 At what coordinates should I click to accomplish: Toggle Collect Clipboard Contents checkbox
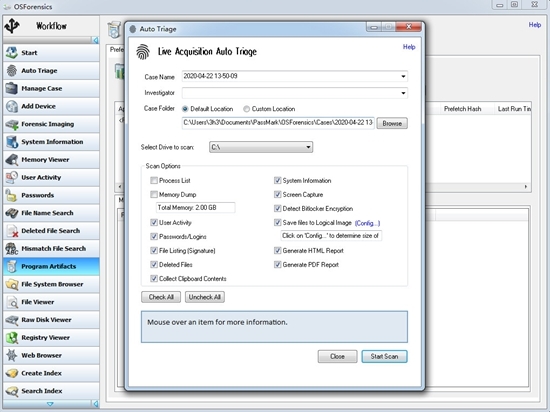[x=154, y=279]
